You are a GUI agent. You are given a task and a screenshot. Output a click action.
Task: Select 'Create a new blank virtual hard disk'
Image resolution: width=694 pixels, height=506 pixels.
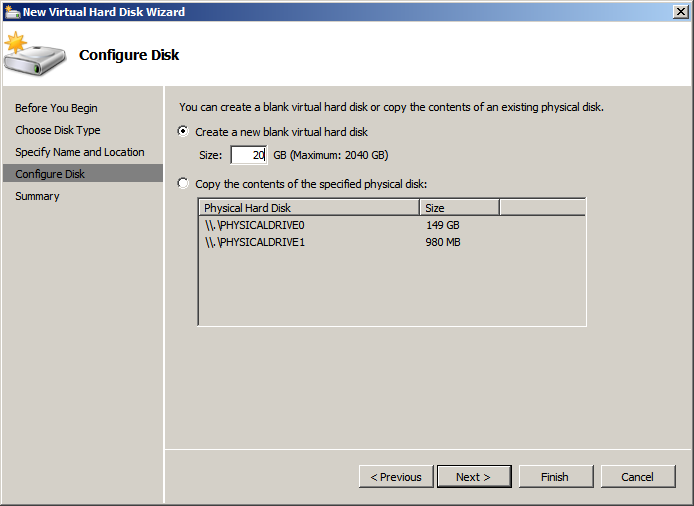[182, 131]
